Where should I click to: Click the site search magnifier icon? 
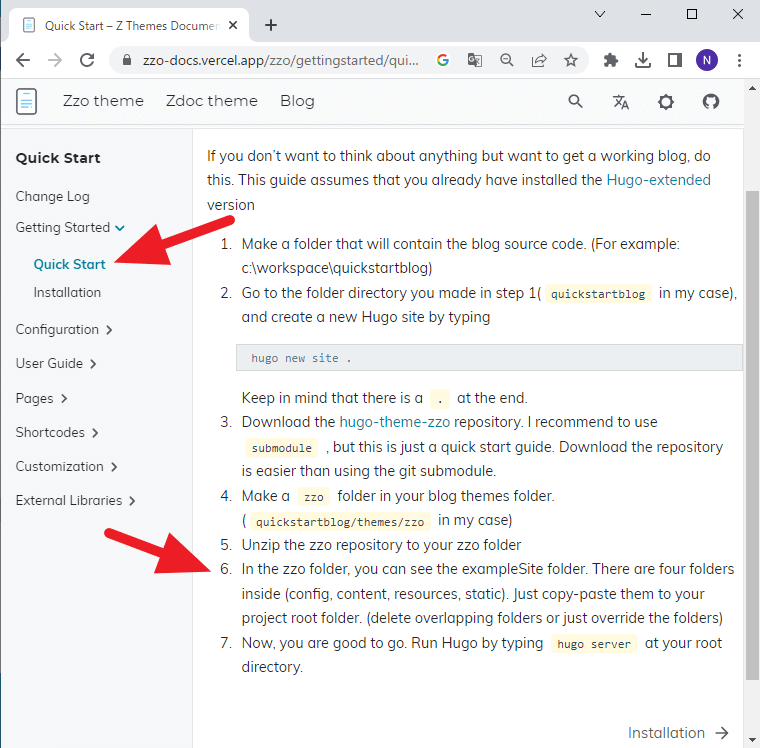pyautogui.click(x=575, y=101)
